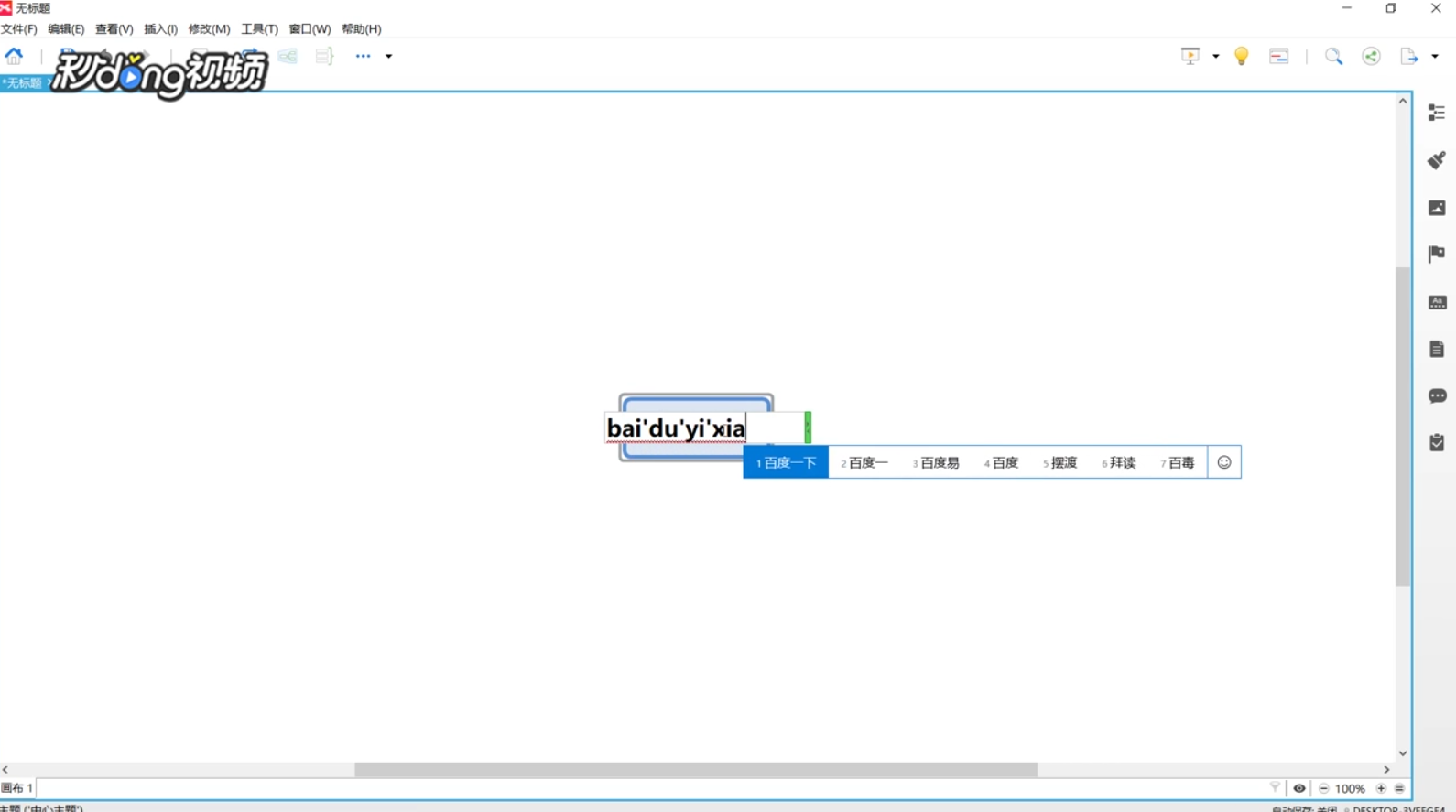This screenshot has height=812, width=1456.
Task: Open the 帮助(H) menu
Action: (362, 29)
